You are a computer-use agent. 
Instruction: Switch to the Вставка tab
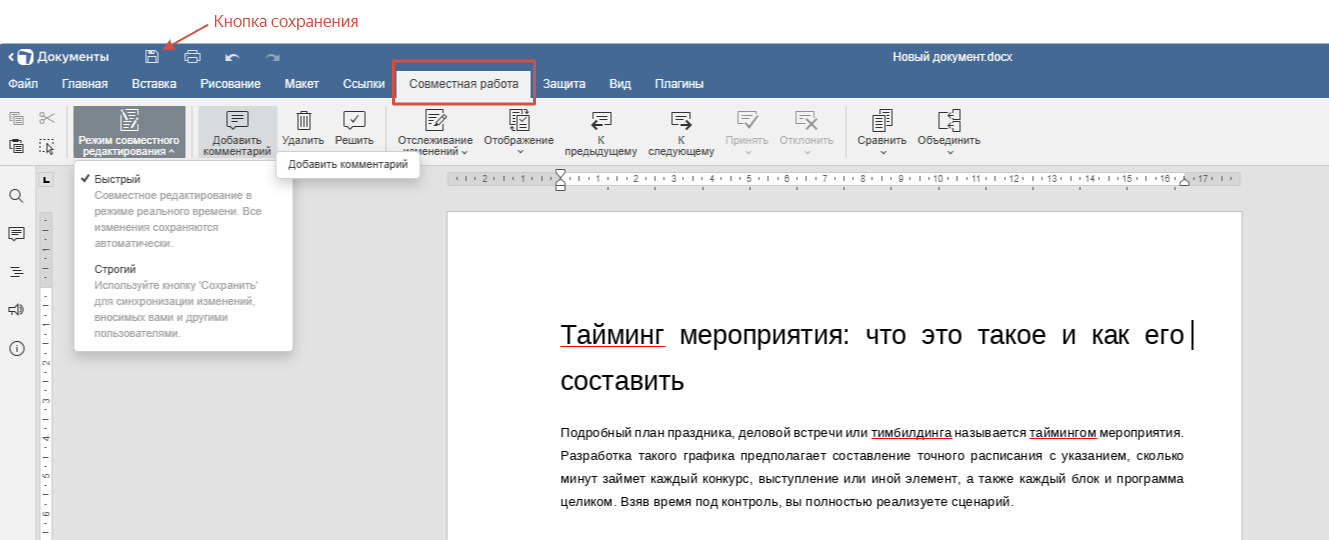tap(154, 84)
